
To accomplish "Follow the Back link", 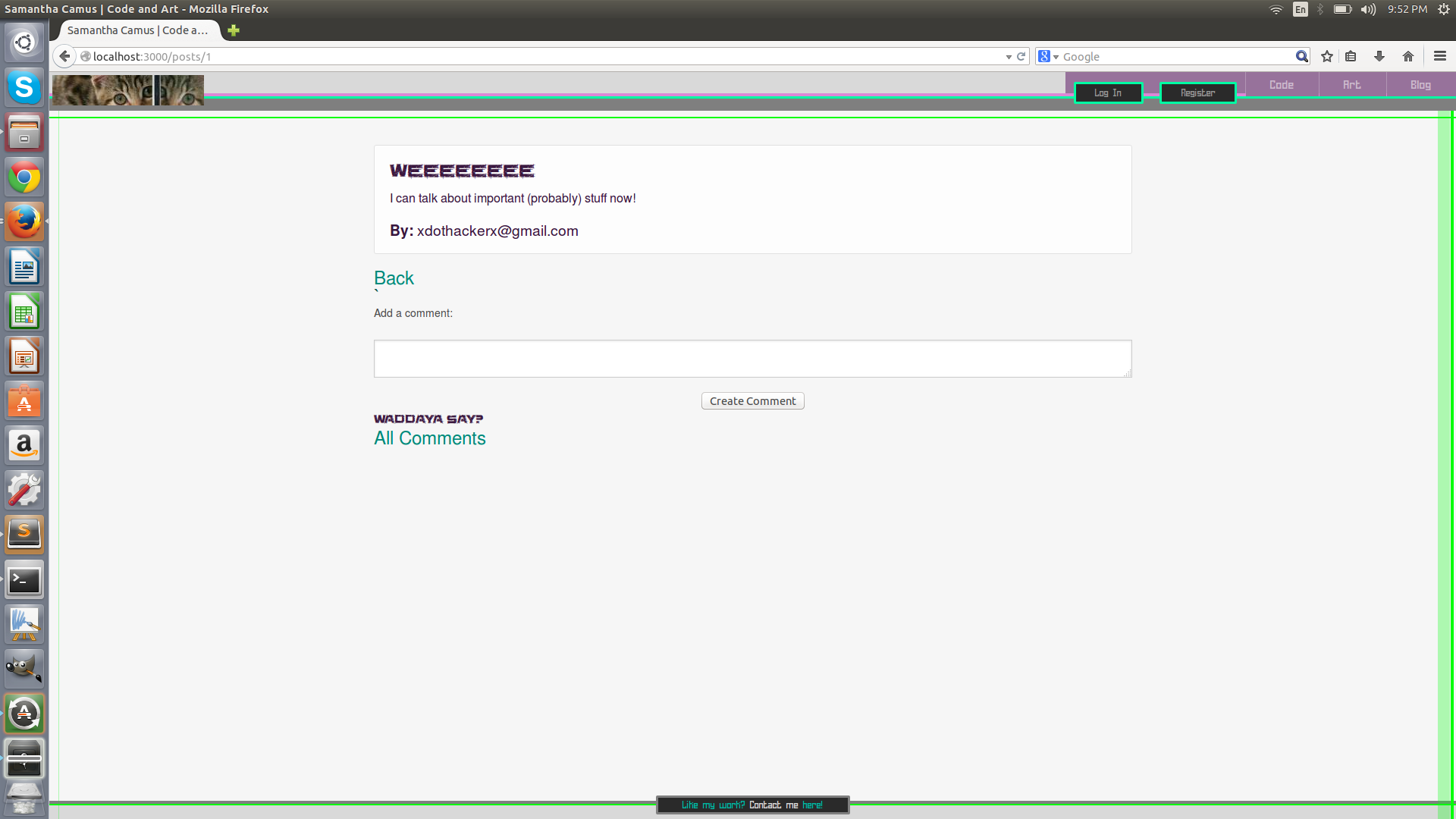I will point(394,278).
